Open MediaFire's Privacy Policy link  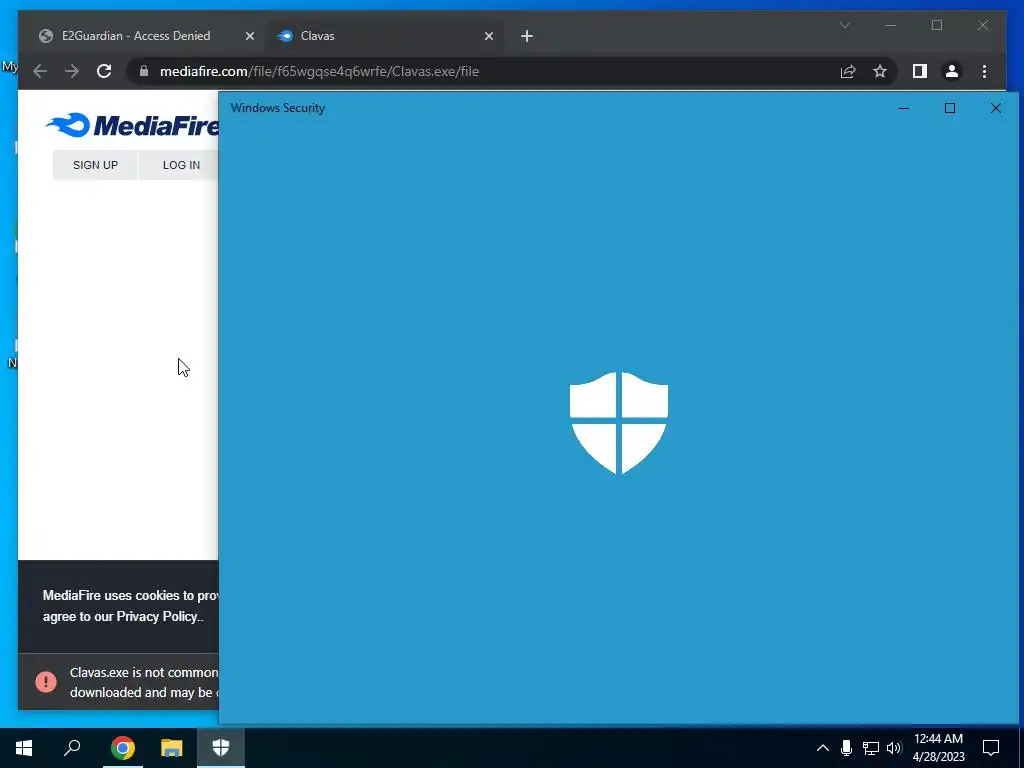tap(157, 616)
